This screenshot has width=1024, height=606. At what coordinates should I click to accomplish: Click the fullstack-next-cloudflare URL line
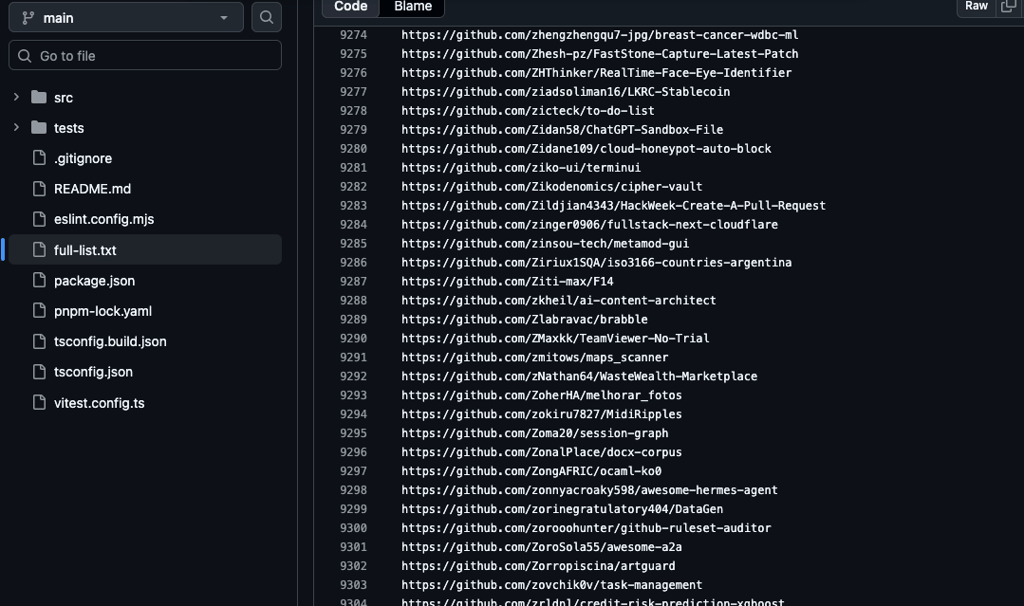(590, 224)
